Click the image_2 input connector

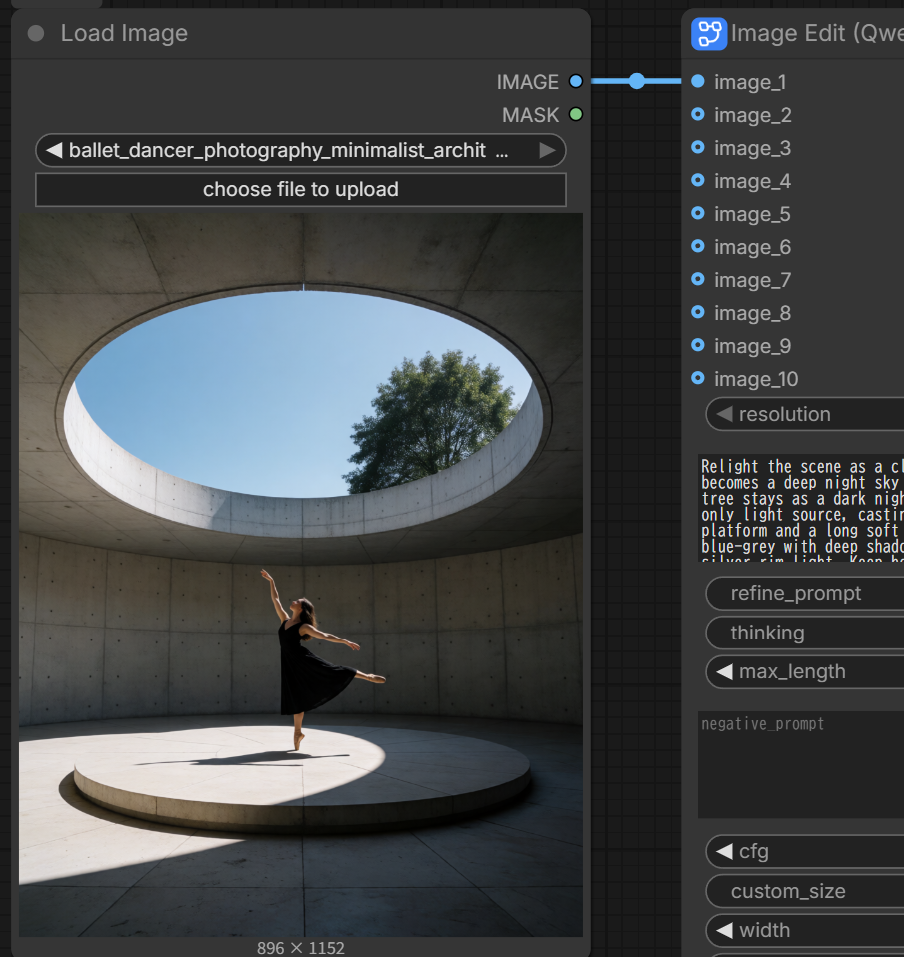click(698, 114)
